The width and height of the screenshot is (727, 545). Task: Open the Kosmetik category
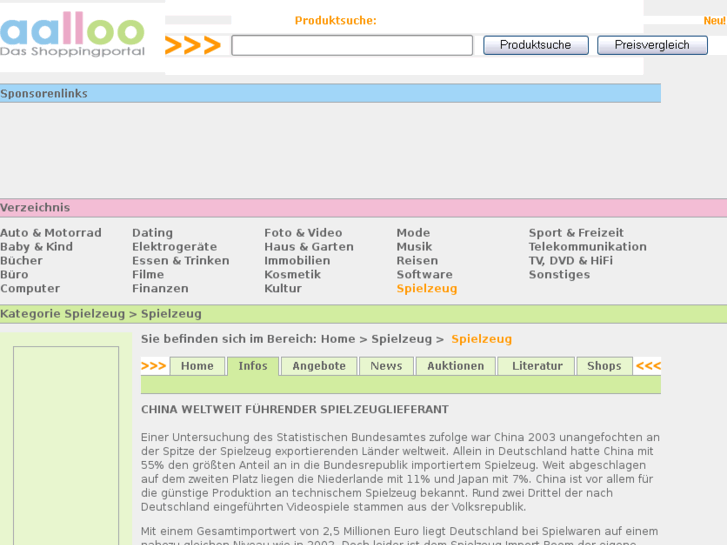click(293, 275)
